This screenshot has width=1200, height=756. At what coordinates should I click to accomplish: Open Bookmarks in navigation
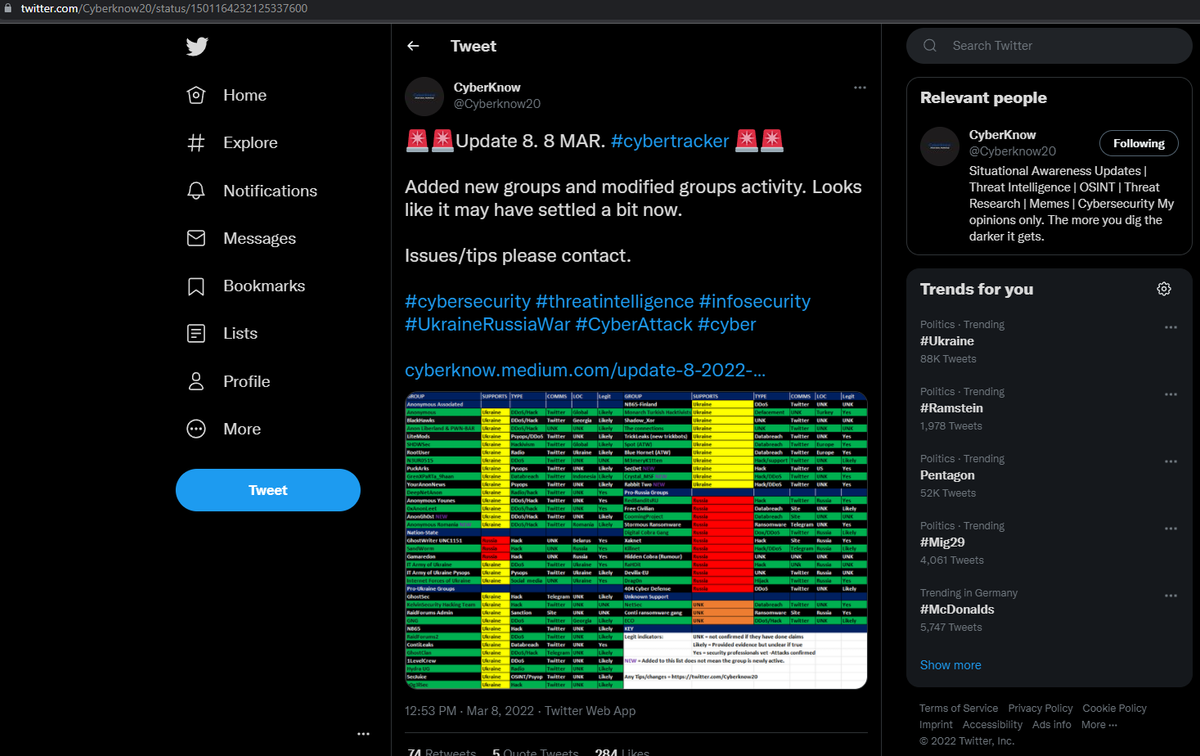(x=264, y=286)
